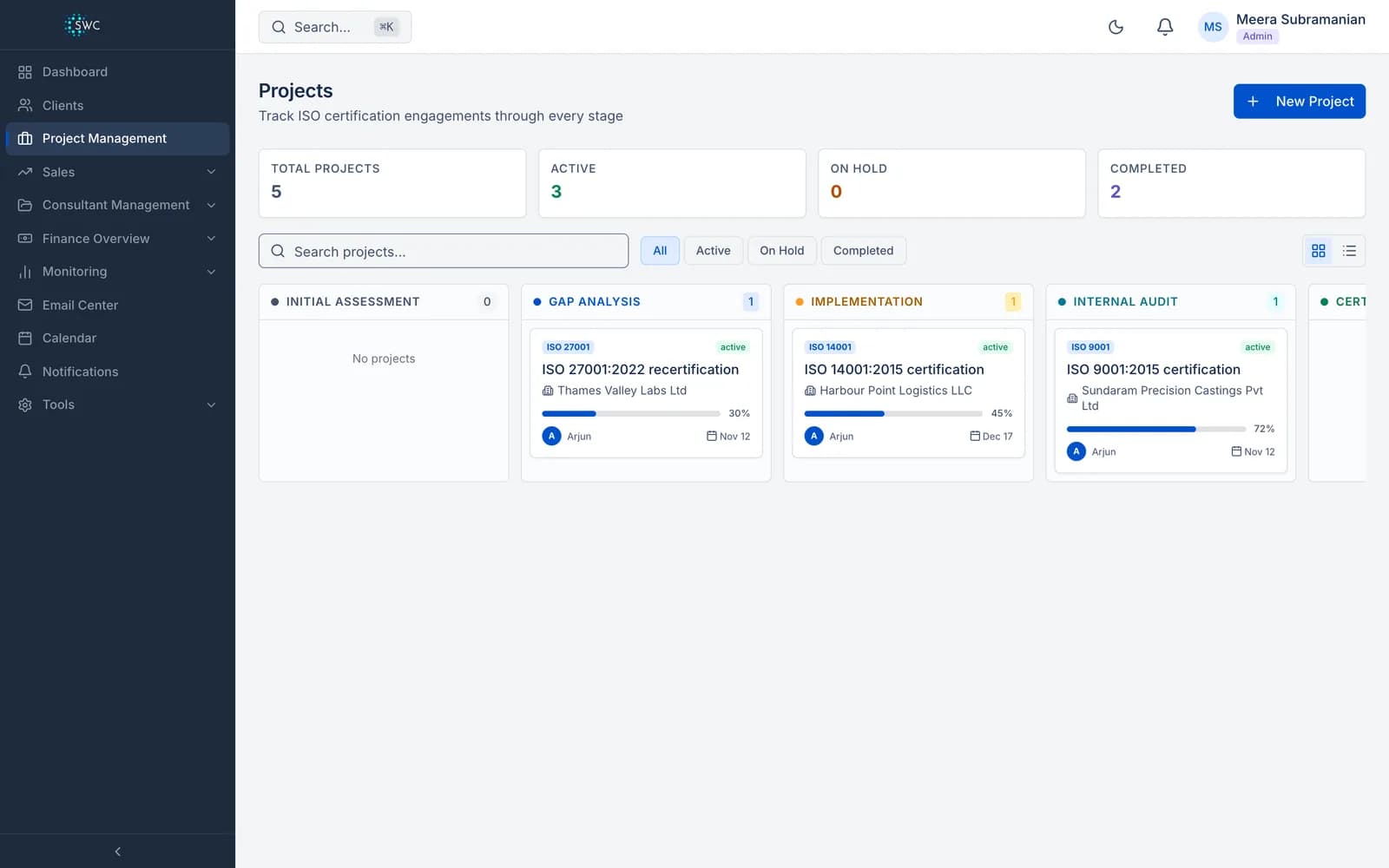Collapse the sidebar with the arrow
Viewport: 1389px width, 868px height.
(117, 852)
